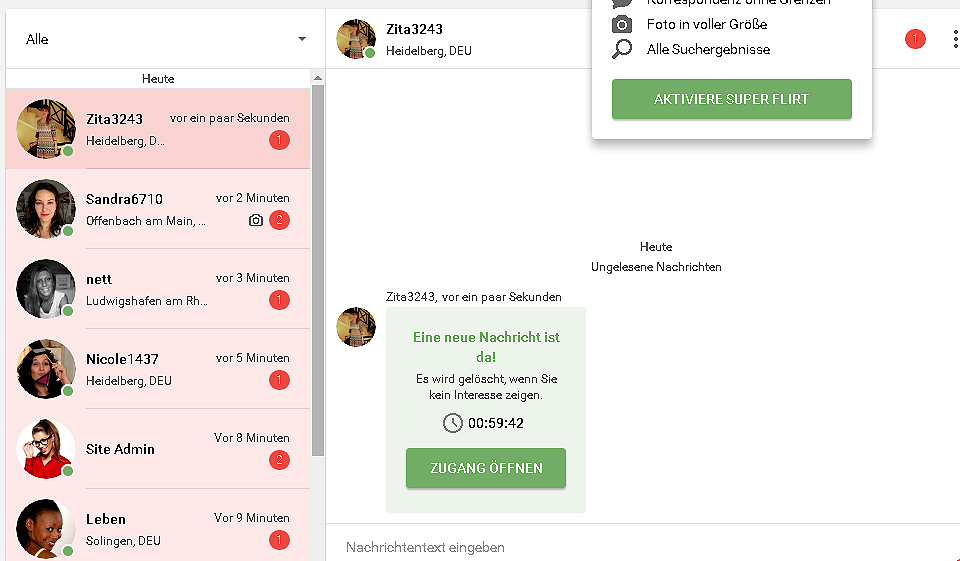Open Leben's profile picture thumbnail
The height and width of the screenshot is (561, 960).
(x=46, y=528)
